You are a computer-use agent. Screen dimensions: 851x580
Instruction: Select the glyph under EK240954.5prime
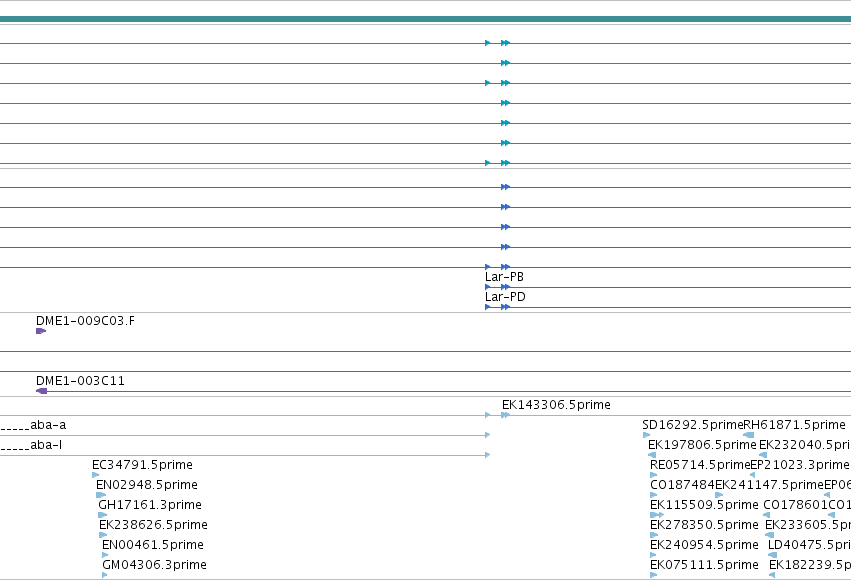pos(653,555)
